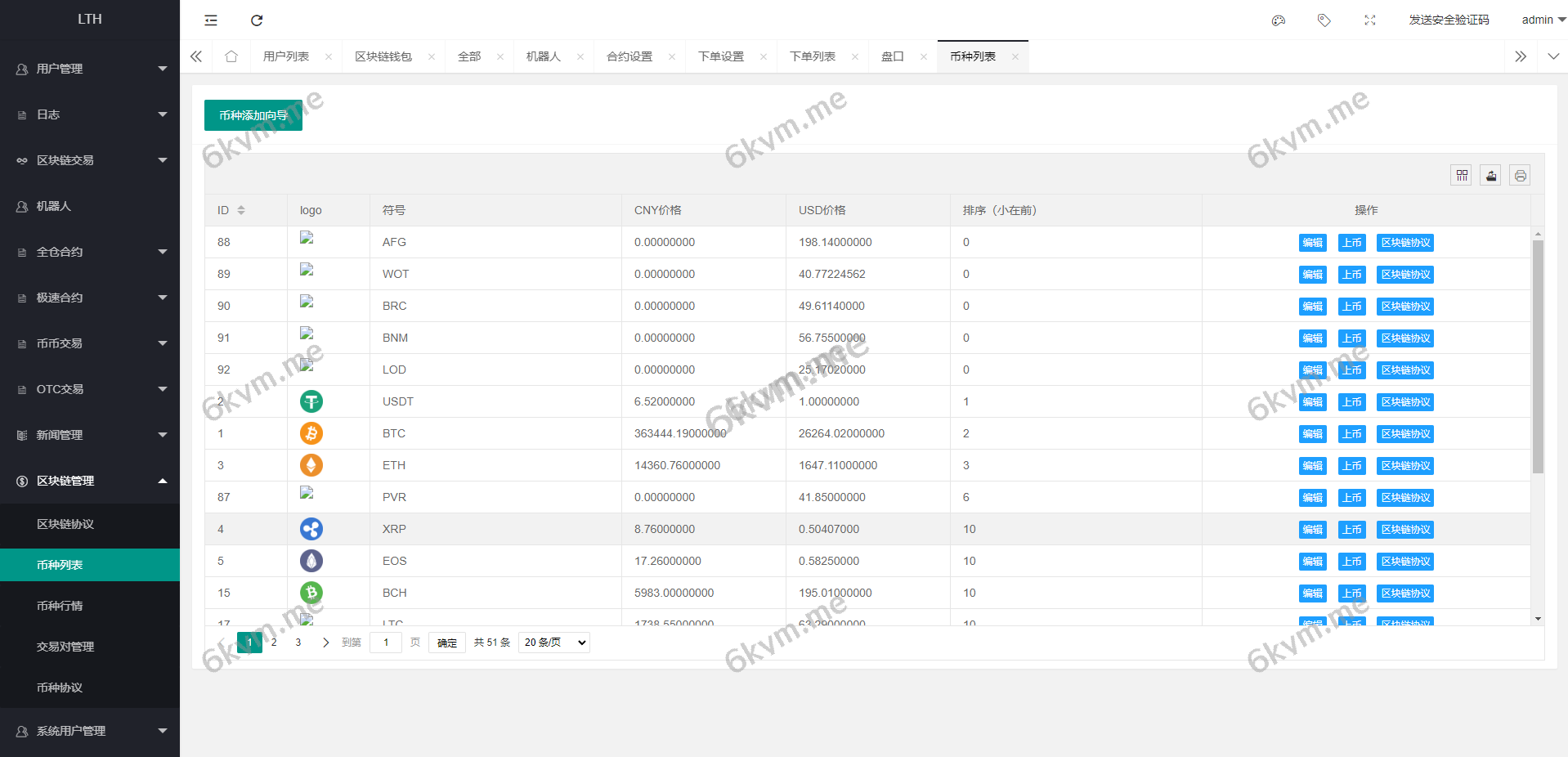This screenshot has height=757, width=1568.
Task: Open the theme palette icon
Action: [x=1279, y=20]
